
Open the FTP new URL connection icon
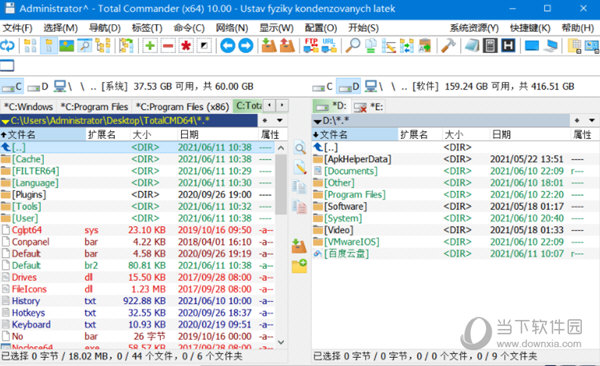click(329, 46)
